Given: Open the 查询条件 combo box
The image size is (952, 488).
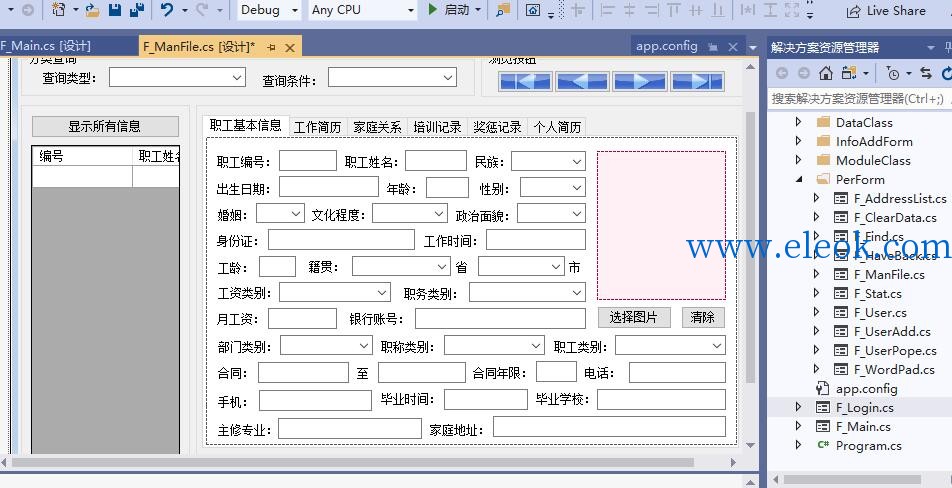Looking at the screenshot, I should [448, 78].
